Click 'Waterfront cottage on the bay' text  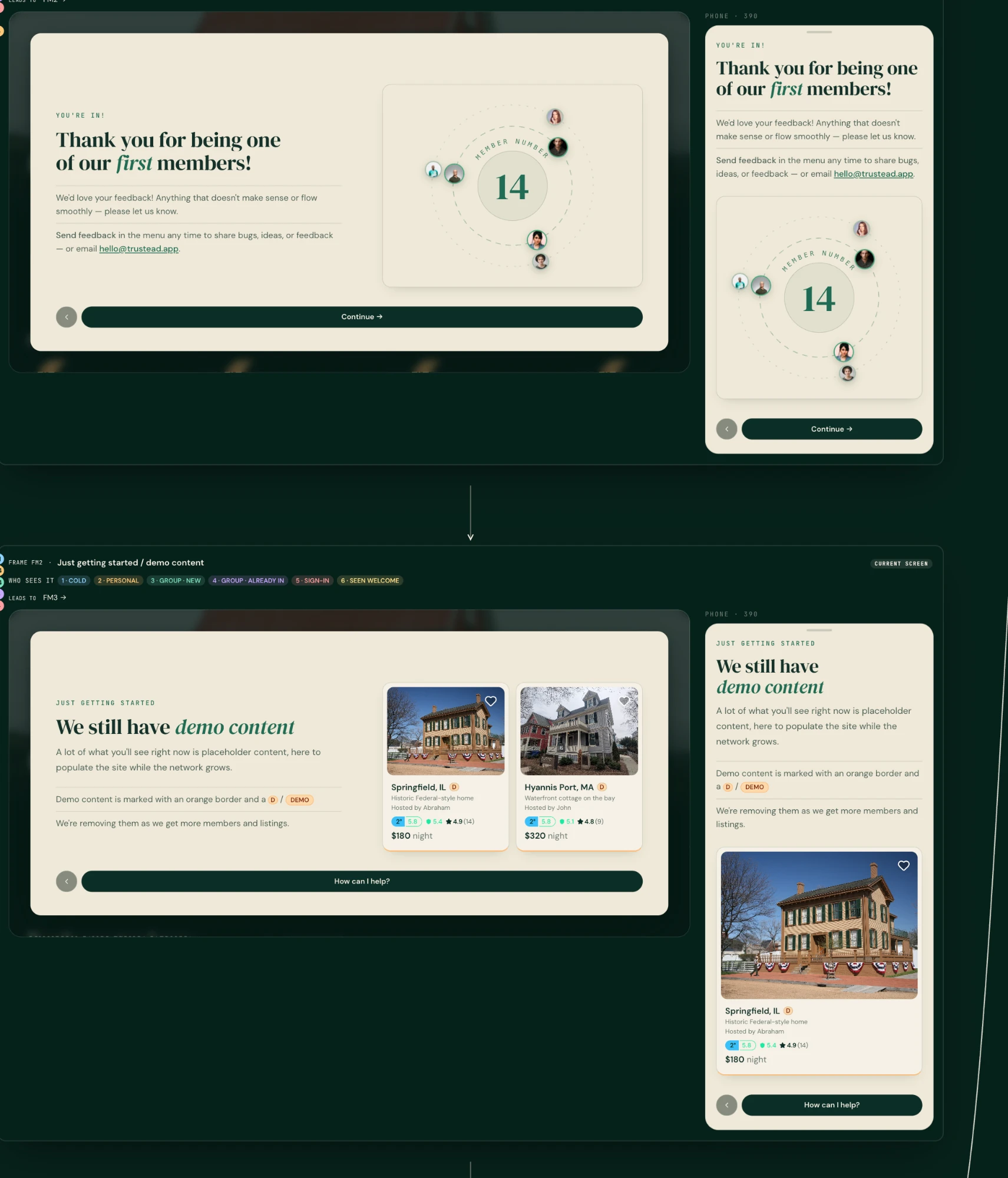[x=570, y=799]
